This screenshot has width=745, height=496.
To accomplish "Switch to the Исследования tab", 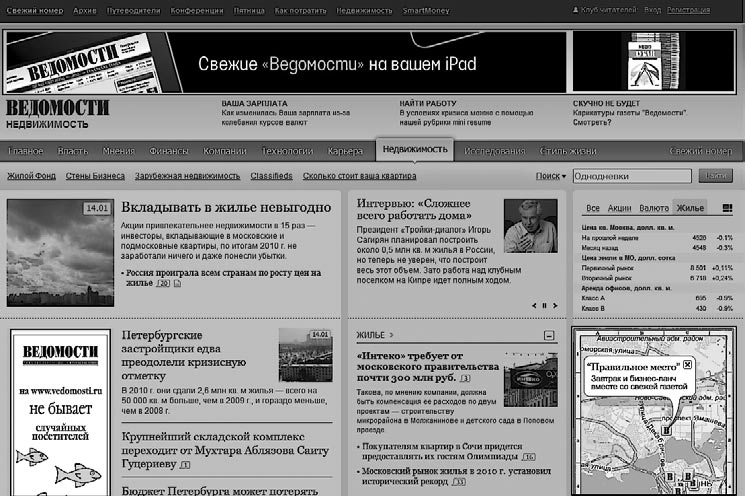I will [495, 151].
